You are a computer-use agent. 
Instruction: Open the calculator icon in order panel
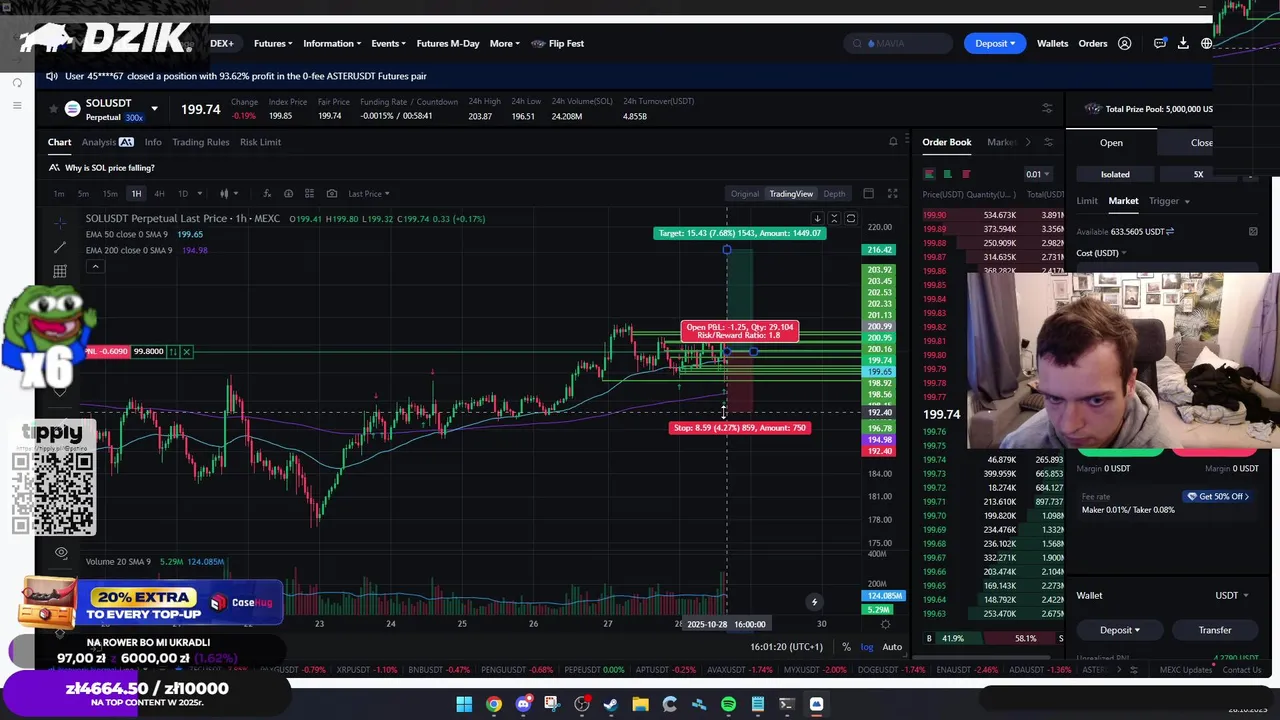click(x=1253, y=232)
